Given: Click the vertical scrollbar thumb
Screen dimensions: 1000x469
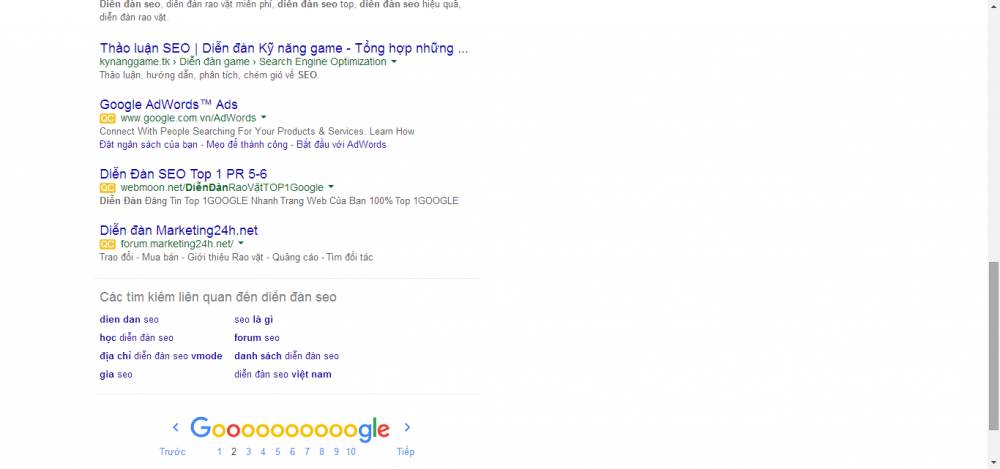Looking at the screenshot, I should tap(994, 345).
